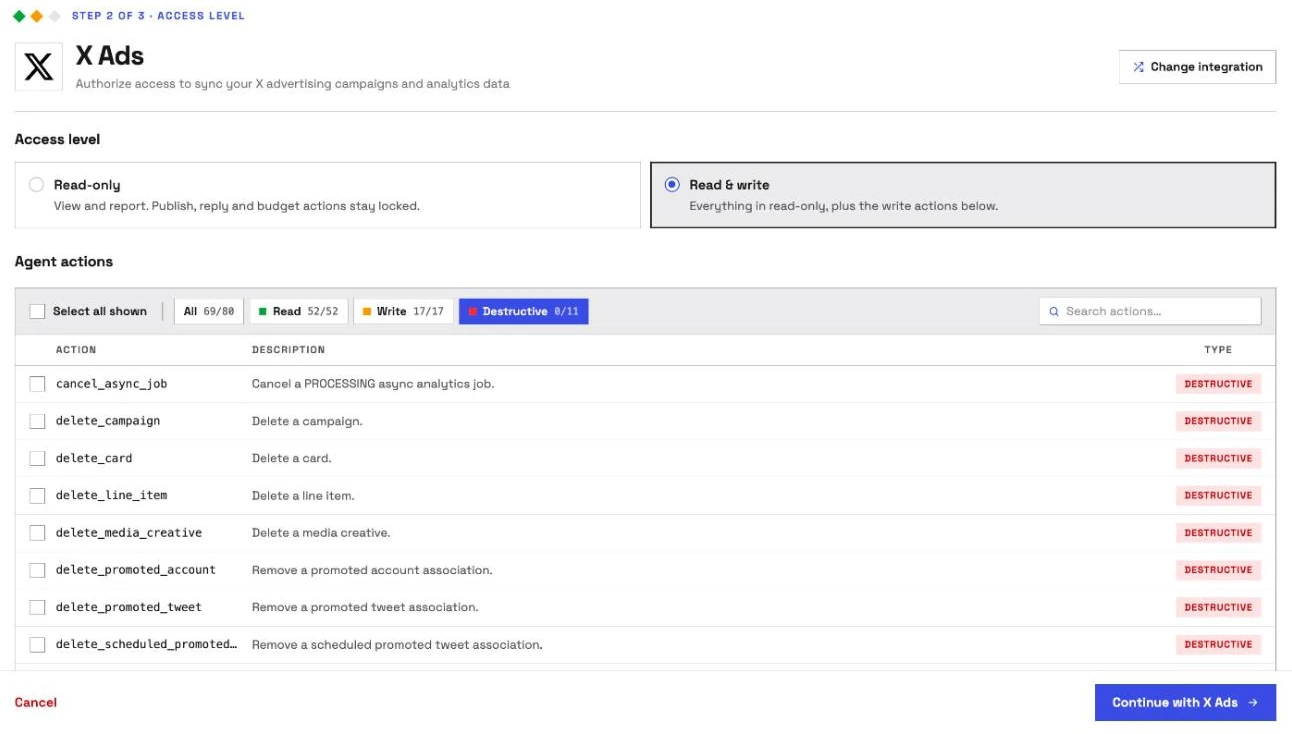Toggle the delete_line_item checkbox
Screen dimensions: 1292x734
[x=37, y=496]
